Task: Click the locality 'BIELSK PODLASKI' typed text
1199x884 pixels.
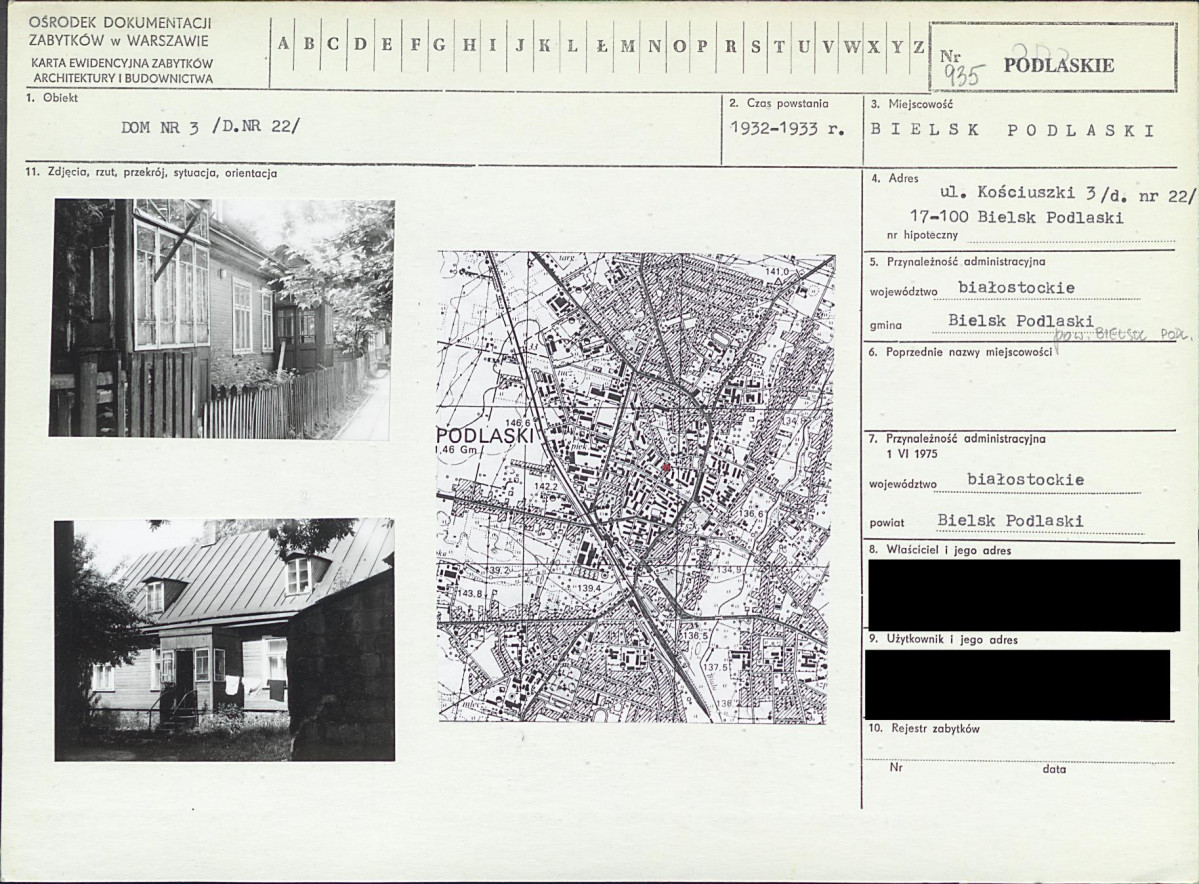Action: tap(1012, 130)
